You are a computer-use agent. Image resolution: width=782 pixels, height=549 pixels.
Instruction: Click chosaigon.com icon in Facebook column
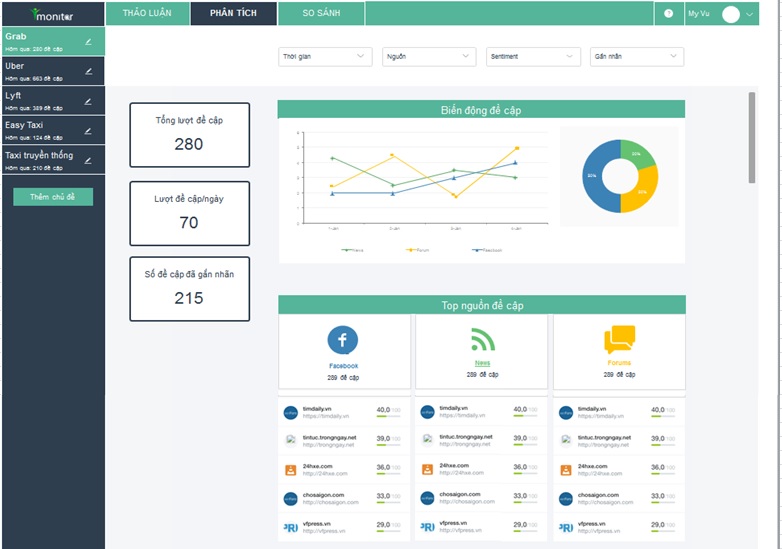pos(290,499)
